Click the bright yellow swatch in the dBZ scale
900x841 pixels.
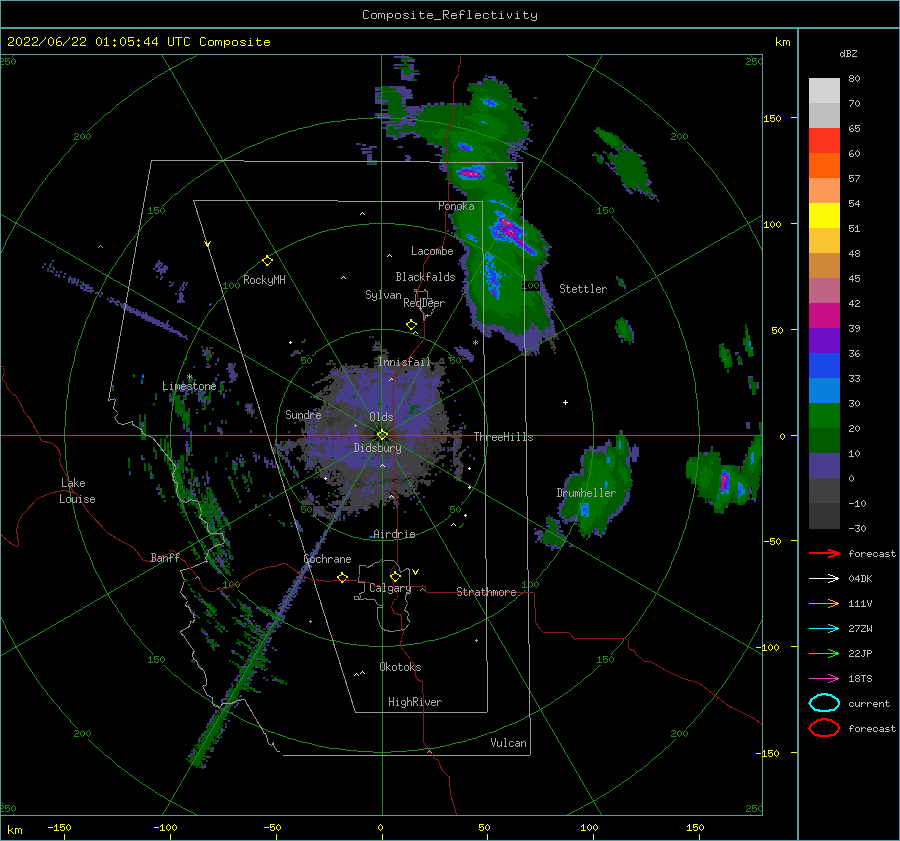[x=824, y=215]
